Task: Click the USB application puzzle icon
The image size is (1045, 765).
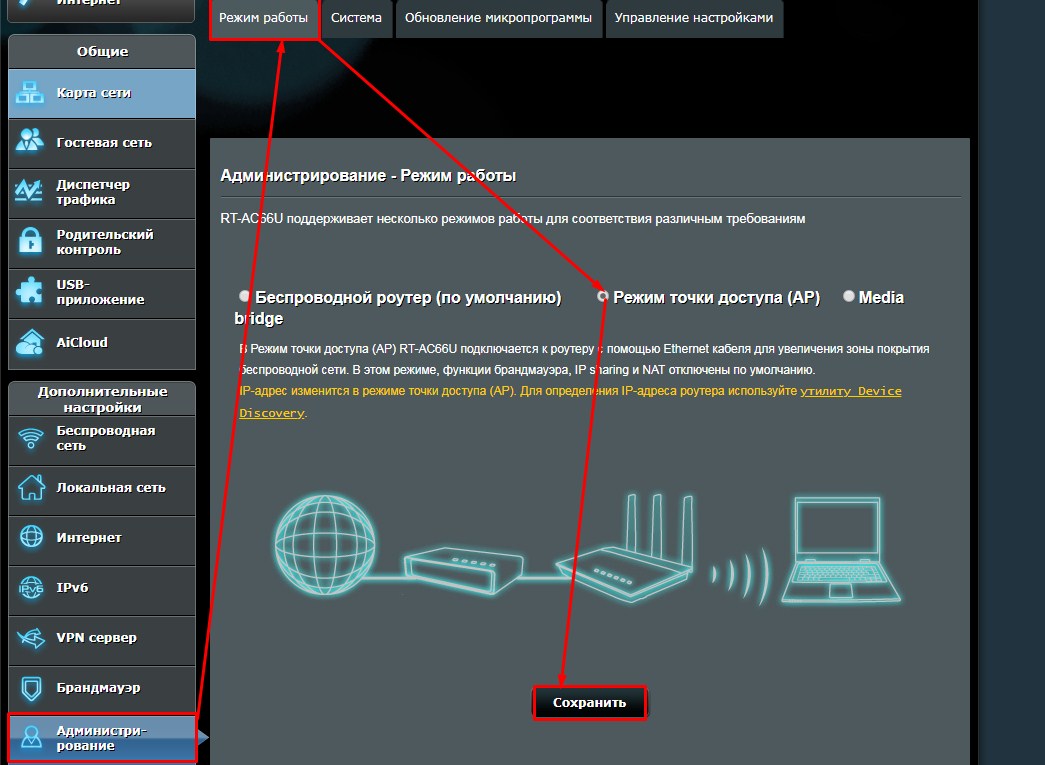Action: pyautogui.click(x=30, y=291)
